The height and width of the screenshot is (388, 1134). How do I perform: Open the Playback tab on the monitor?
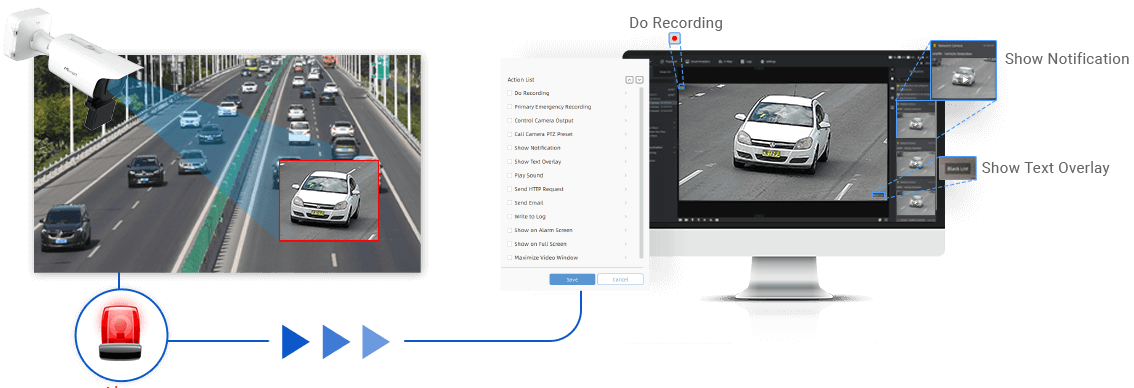668,62
